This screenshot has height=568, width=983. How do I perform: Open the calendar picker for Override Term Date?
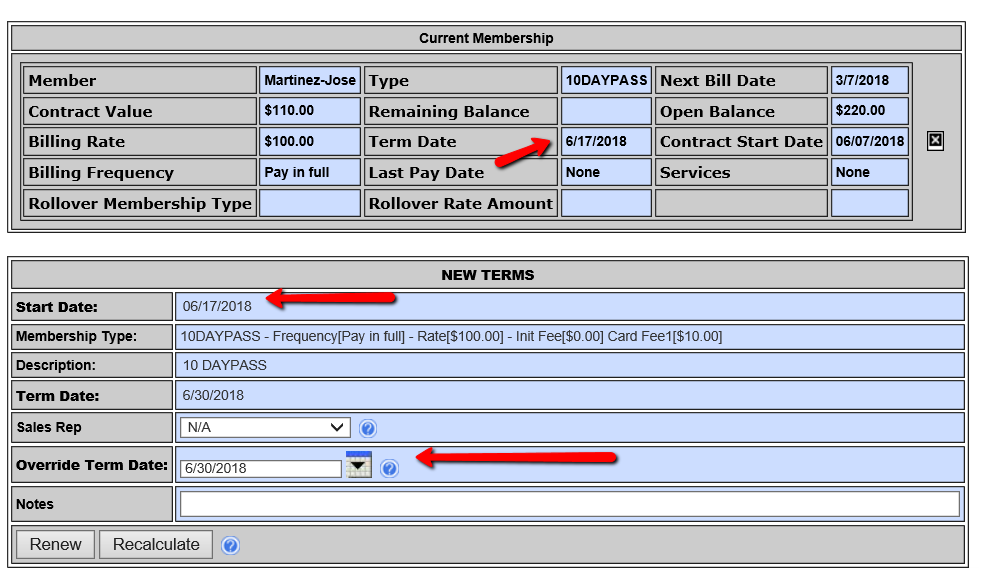coord(358,465)
